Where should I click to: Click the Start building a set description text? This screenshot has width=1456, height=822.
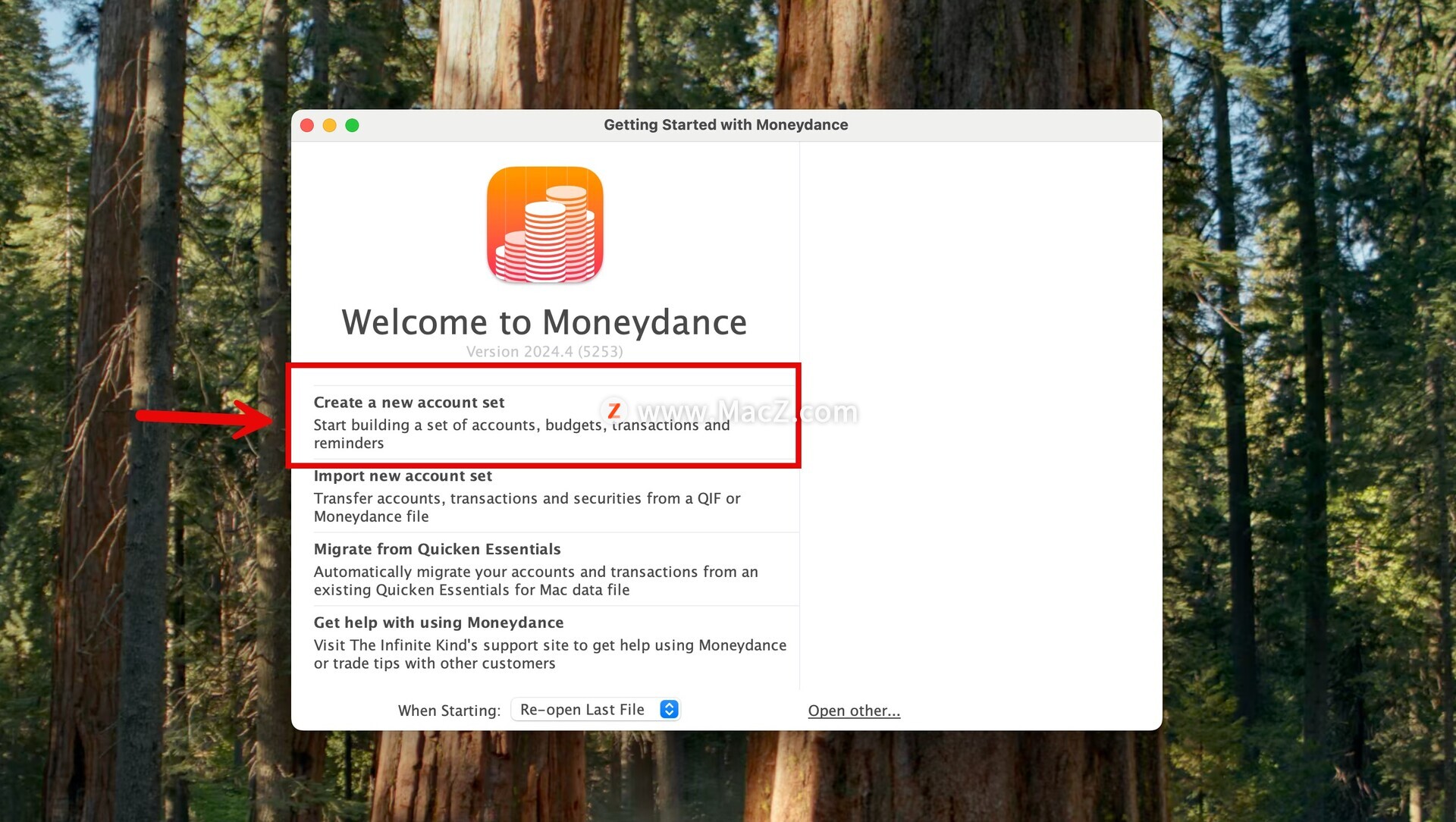[x=522, y=434]
